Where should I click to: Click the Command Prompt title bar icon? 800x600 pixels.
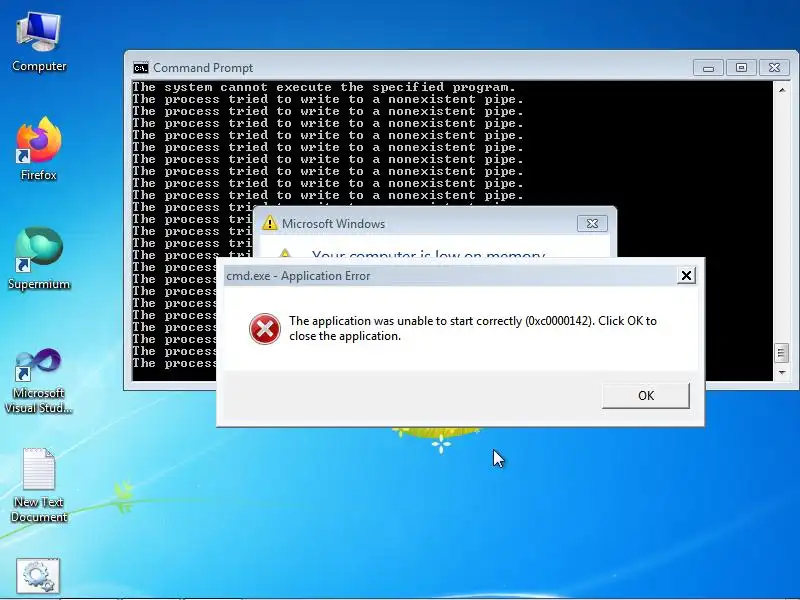pos(141,68)
